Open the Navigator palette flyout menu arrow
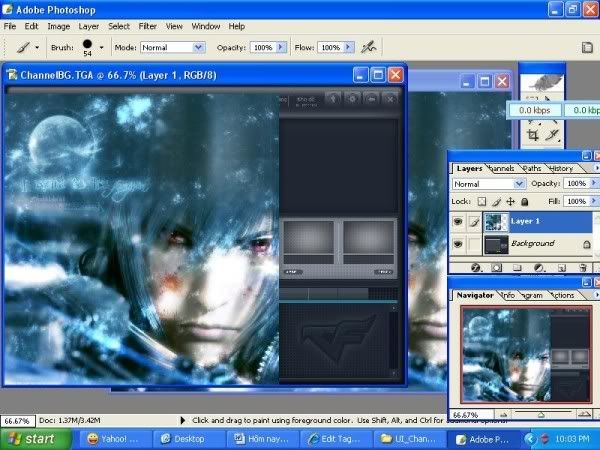This screenshot has width=600, height=450. 596,295
